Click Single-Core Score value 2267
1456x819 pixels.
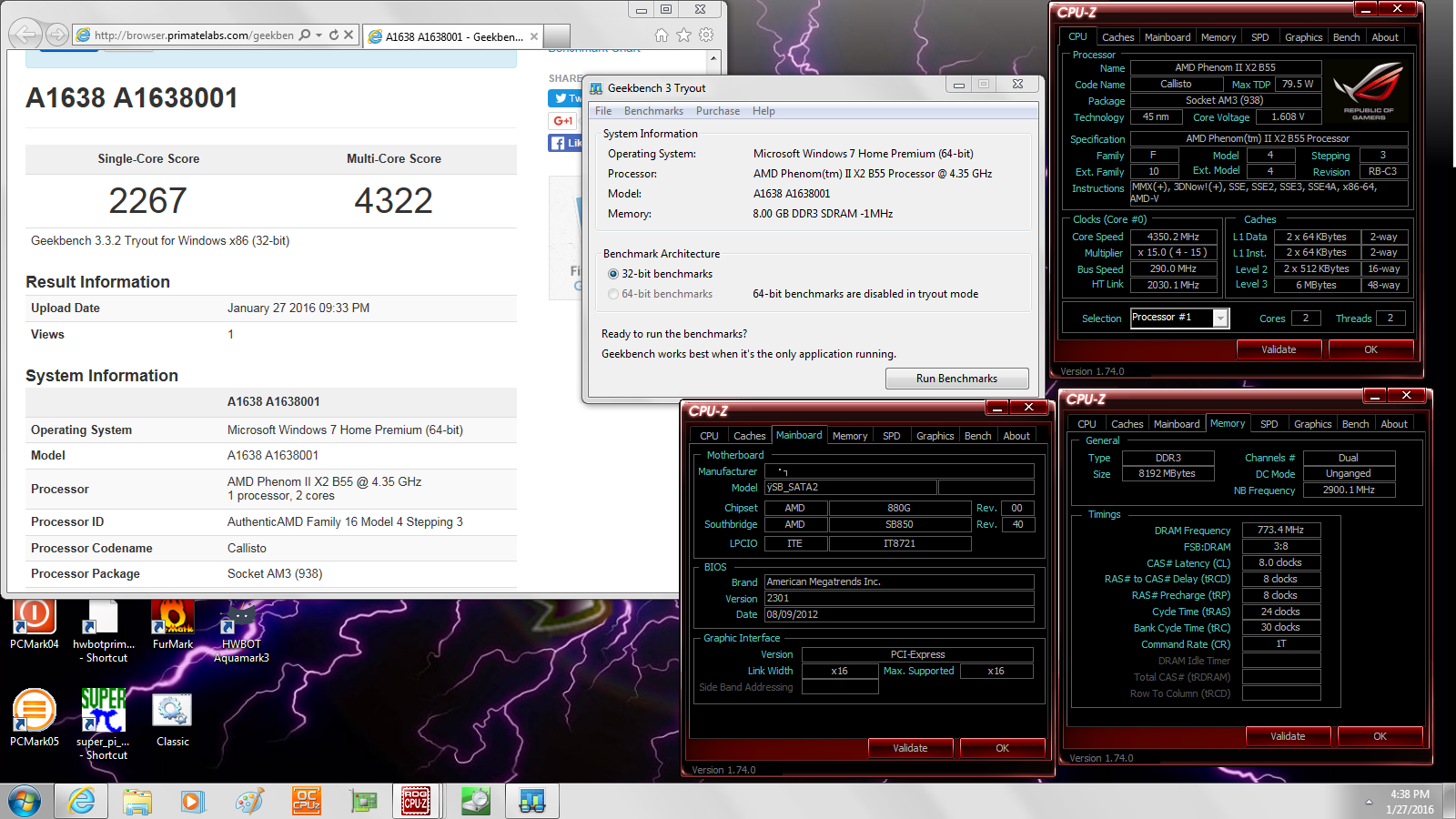[148, 200]
